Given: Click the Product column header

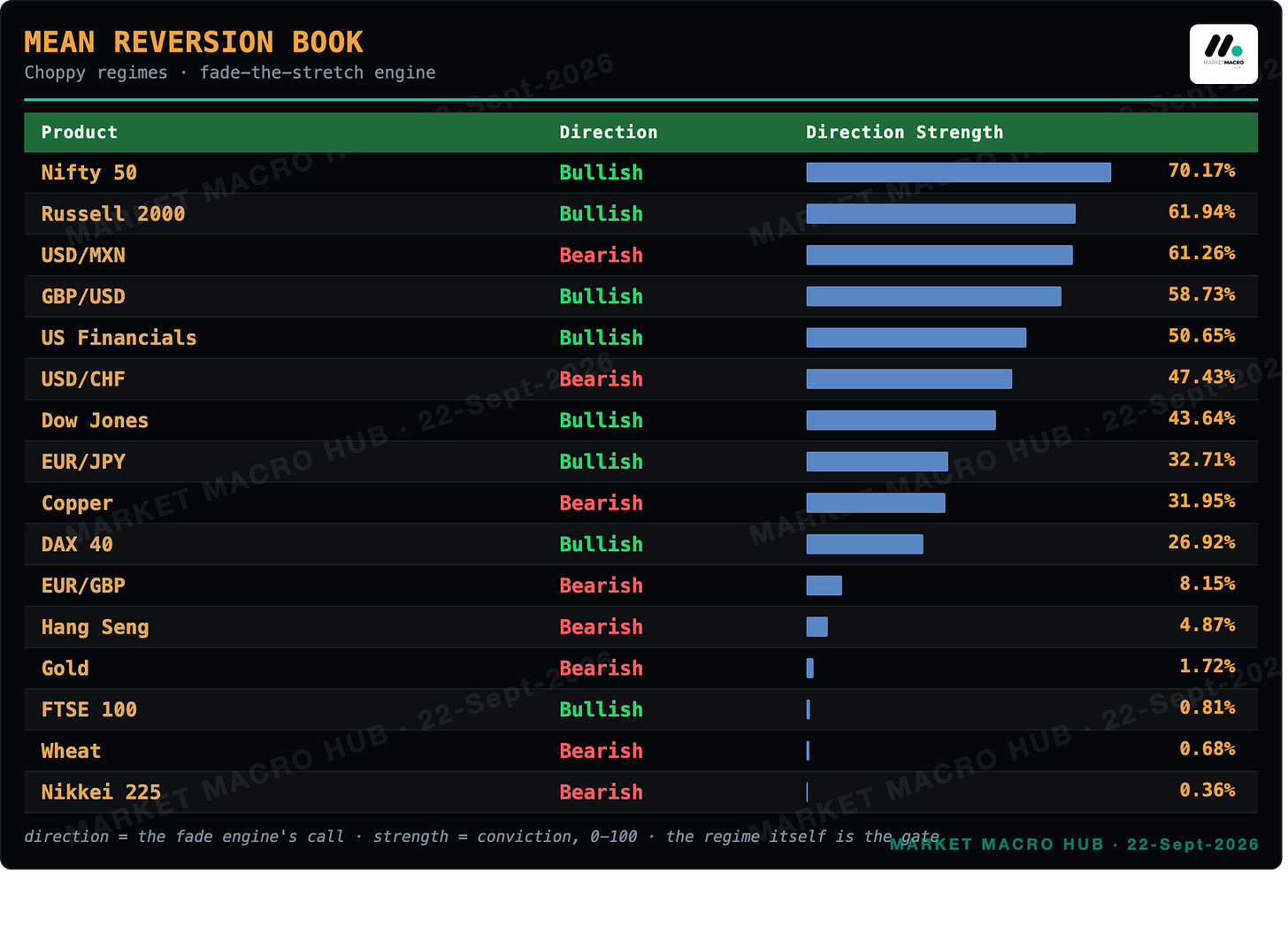Looking at the screenshot, I should [80, 133].
